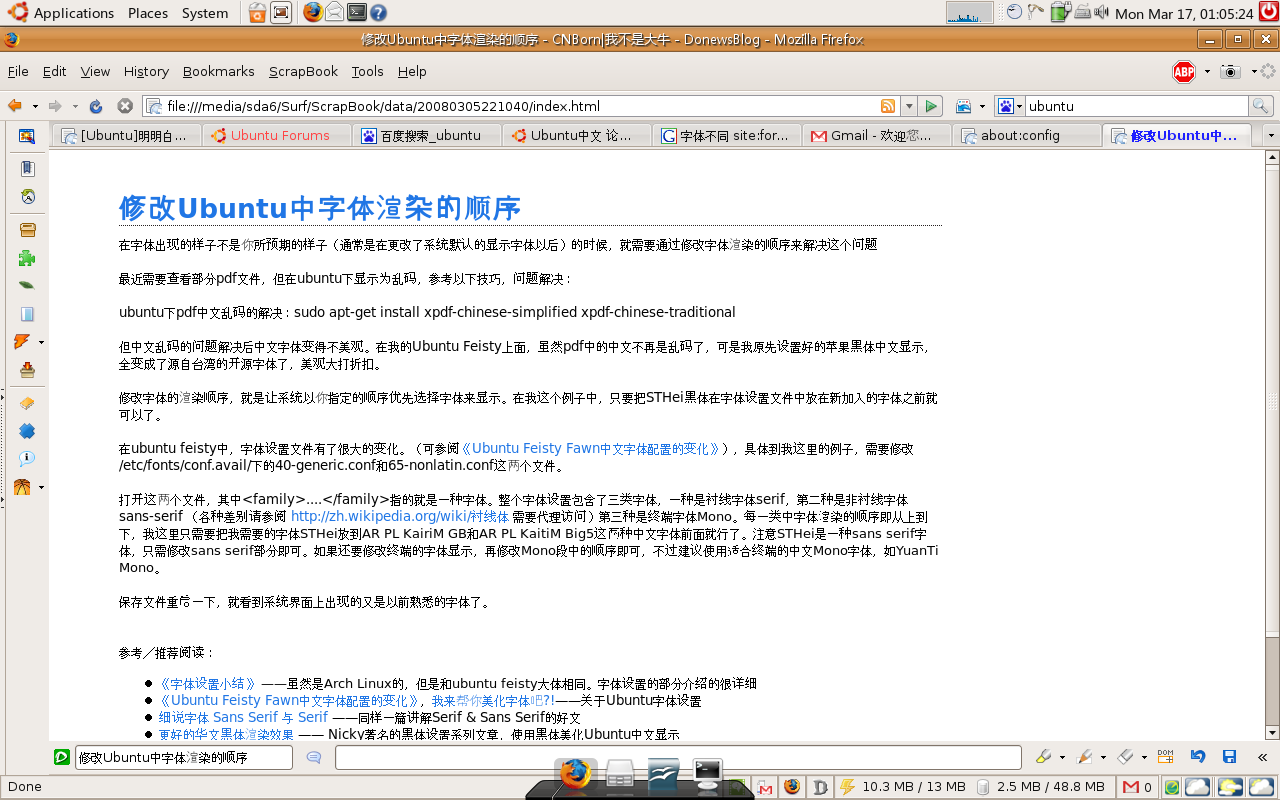Switch to the about:config tab

[x=1027, y=136]
